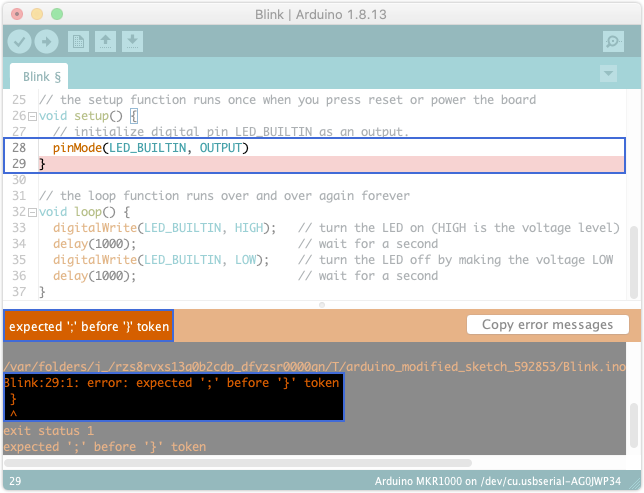Select the Blink sketch tab

click(39, 77)
